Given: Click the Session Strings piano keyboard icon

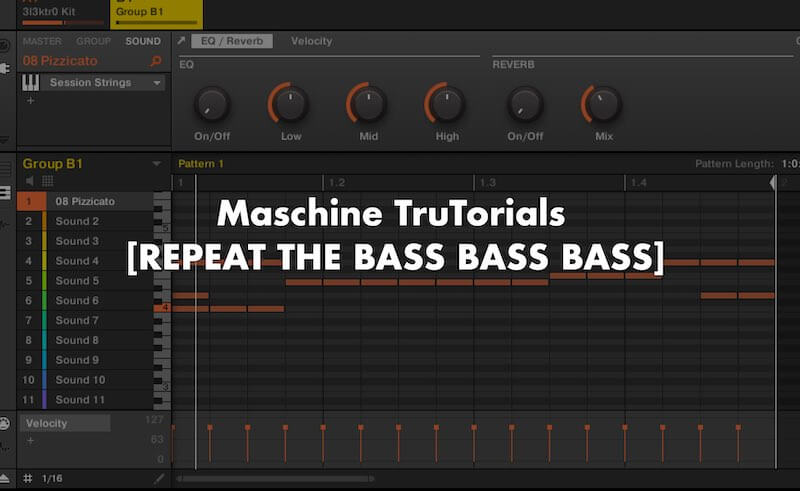Looking at the screenshot, I should (x=31, y=82).
